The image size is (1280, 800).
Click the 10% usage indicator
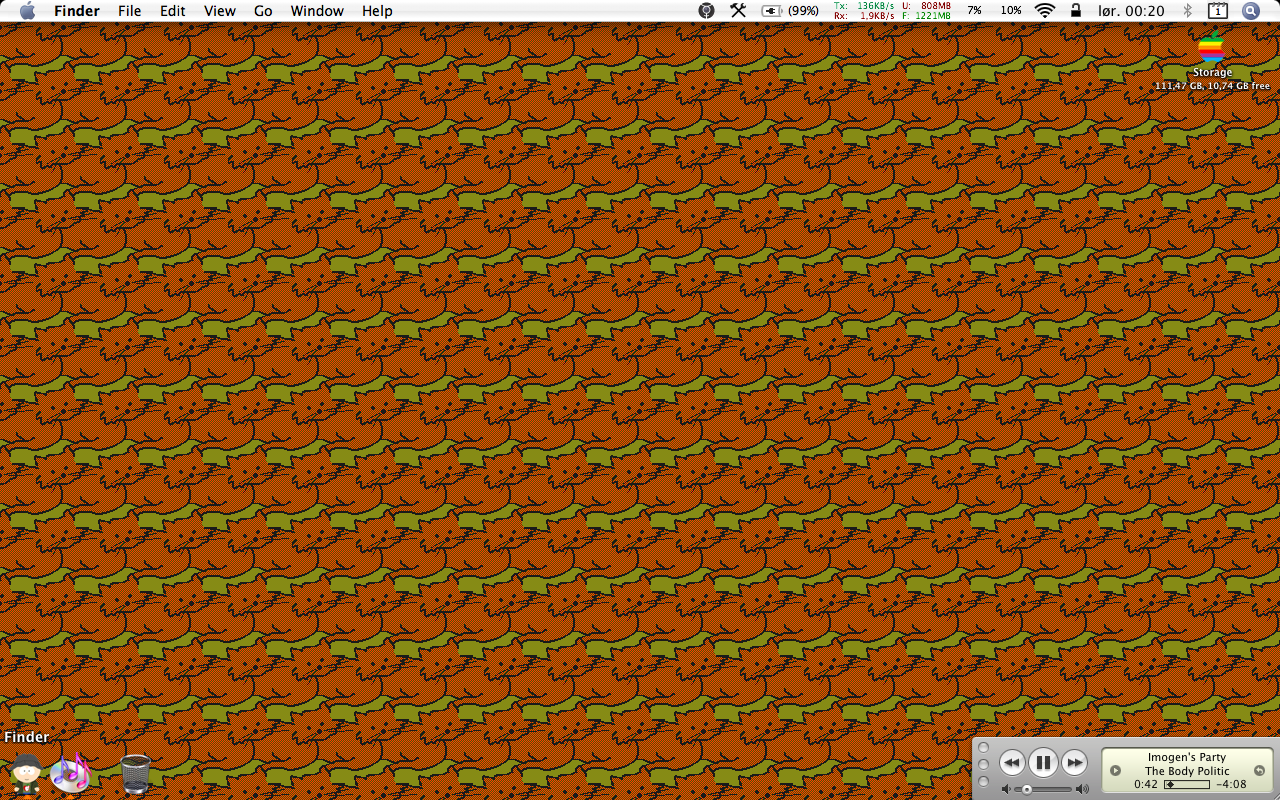tap(1011, 11)
